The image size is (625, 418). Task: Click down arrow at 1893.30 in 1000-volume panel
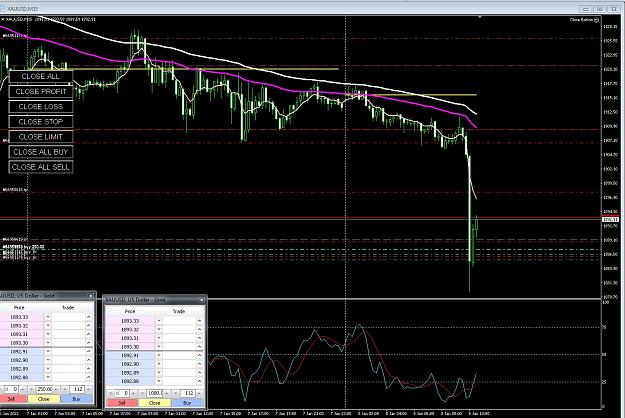click(x=159, y=347)
